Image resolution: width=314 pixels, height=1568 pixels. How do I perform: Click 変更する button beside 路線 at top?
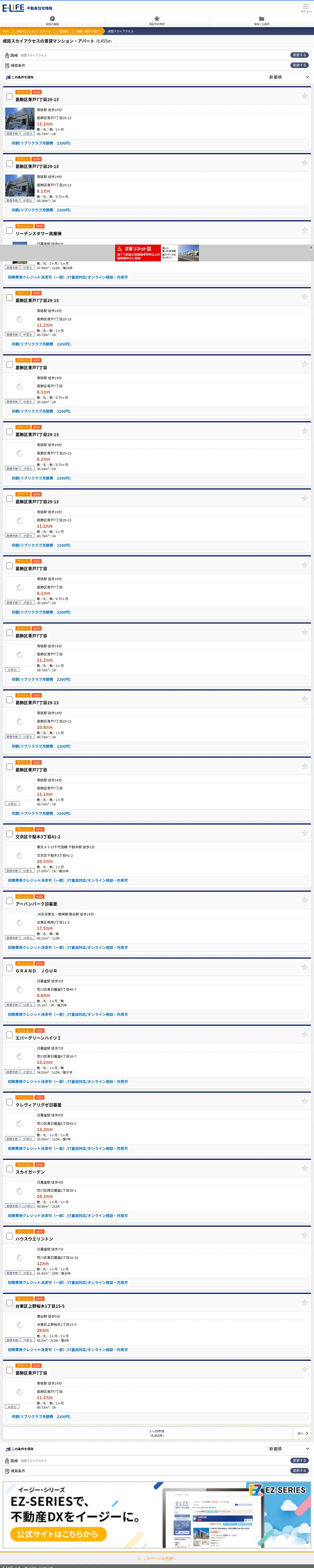click(x=299, y=55)
